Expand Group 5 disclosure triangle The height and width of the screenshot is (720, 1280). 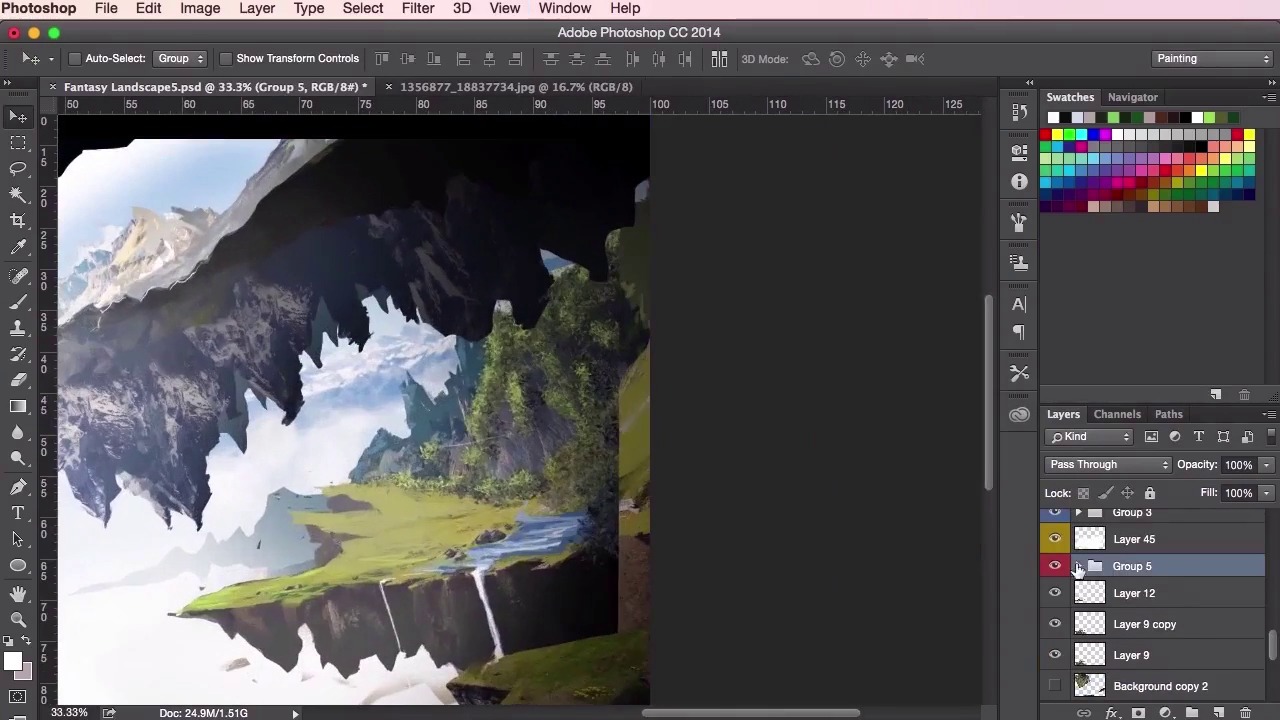pyautogui.click(x=1078, y=566)
